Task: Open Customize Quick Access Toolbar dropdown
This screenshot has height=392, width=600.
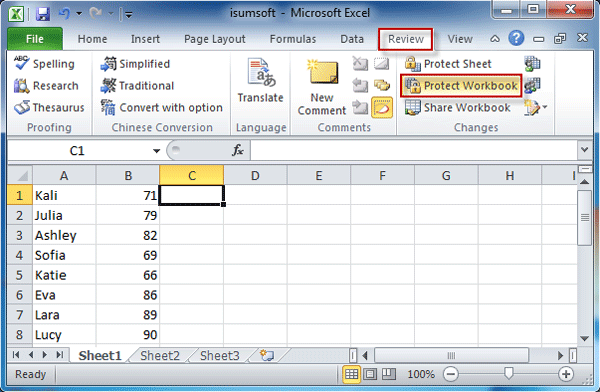Action: [129, 15]
